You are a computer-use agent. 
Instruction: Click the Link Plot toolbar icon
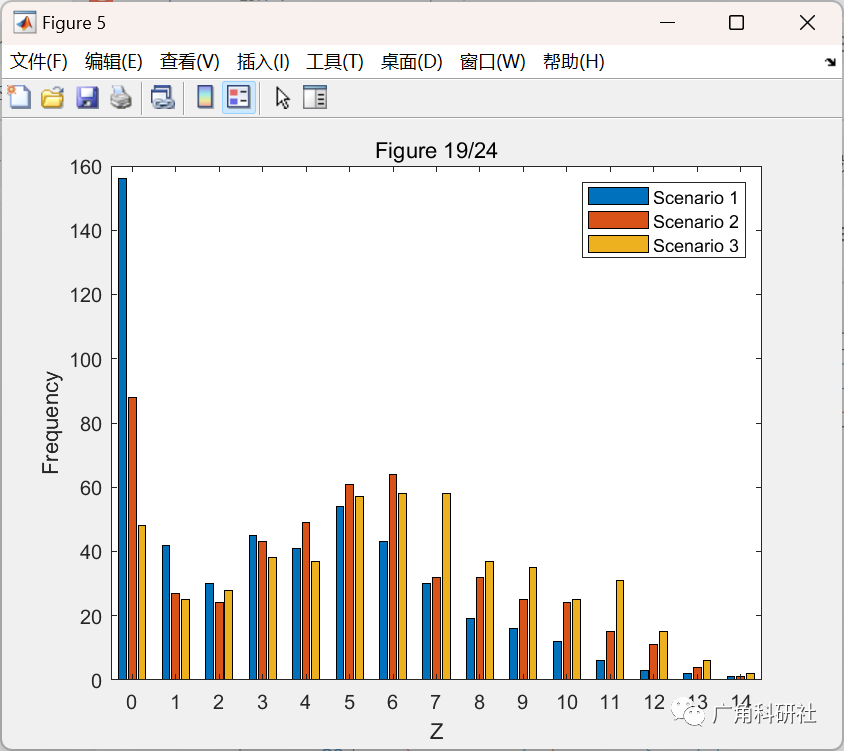(162, 97)
